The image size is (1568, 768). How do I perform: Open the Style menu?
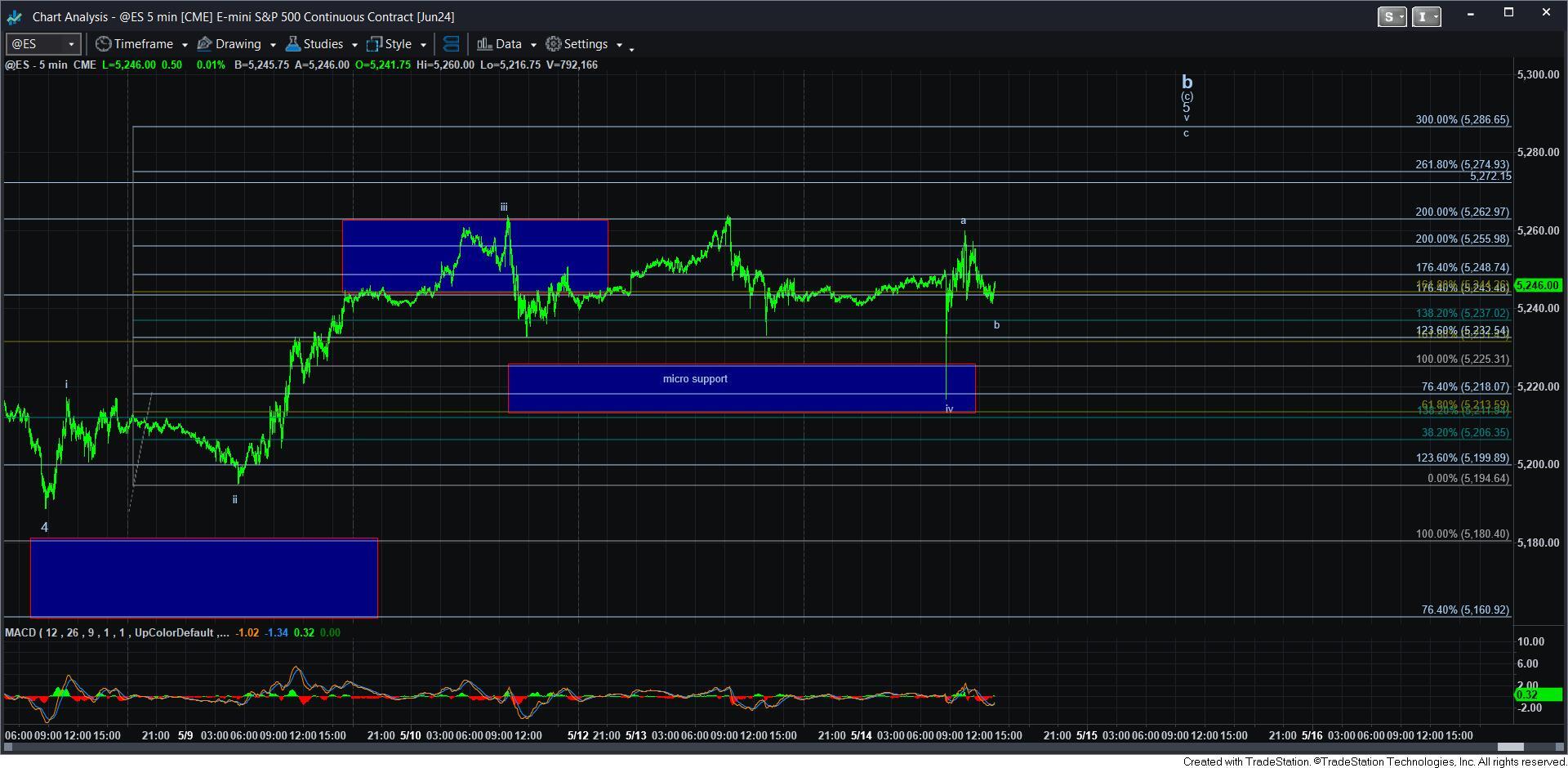coord(398,44)
